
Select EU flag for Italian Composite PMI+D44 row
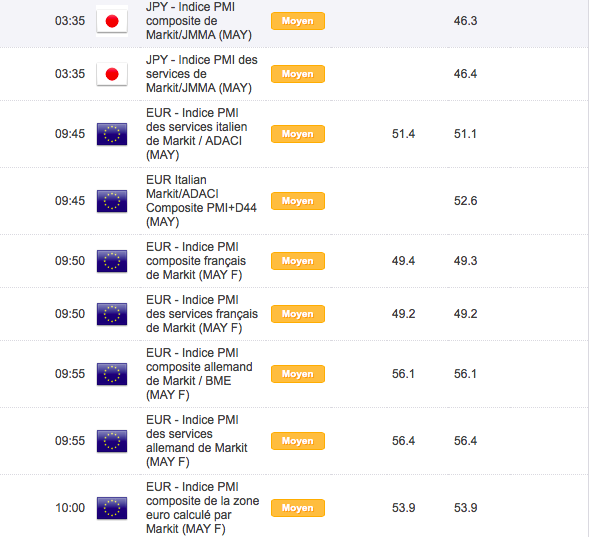[x=112, y=201]
